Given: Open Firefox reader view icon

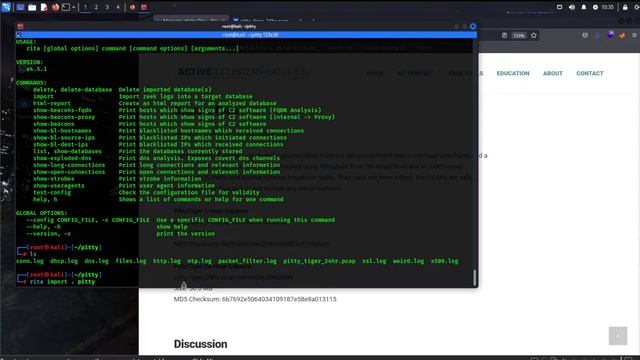Looking at the screenshot, I should [x=504, y=36].
